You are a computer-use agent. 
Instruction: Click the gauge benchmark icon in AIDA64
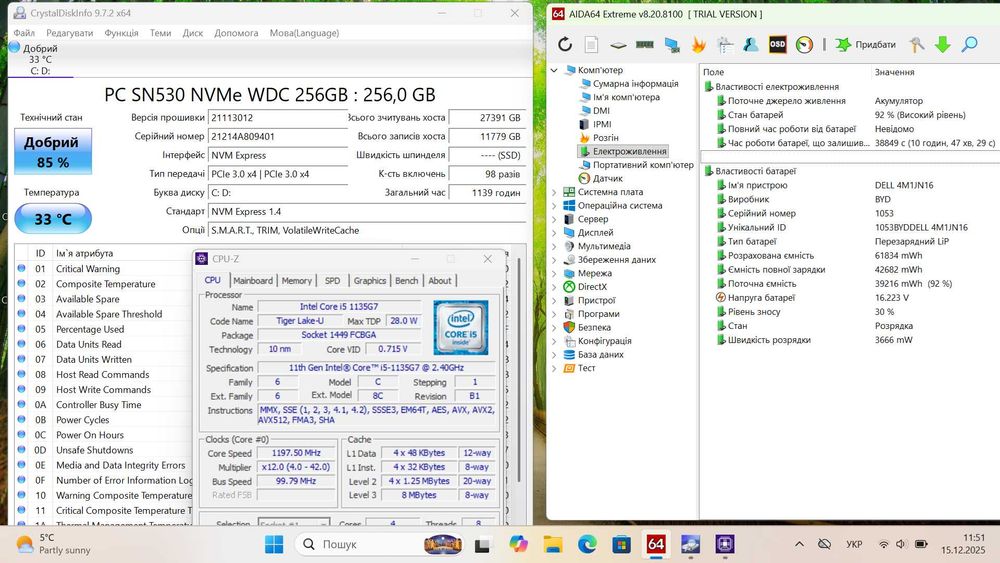(x=804, y=45)
